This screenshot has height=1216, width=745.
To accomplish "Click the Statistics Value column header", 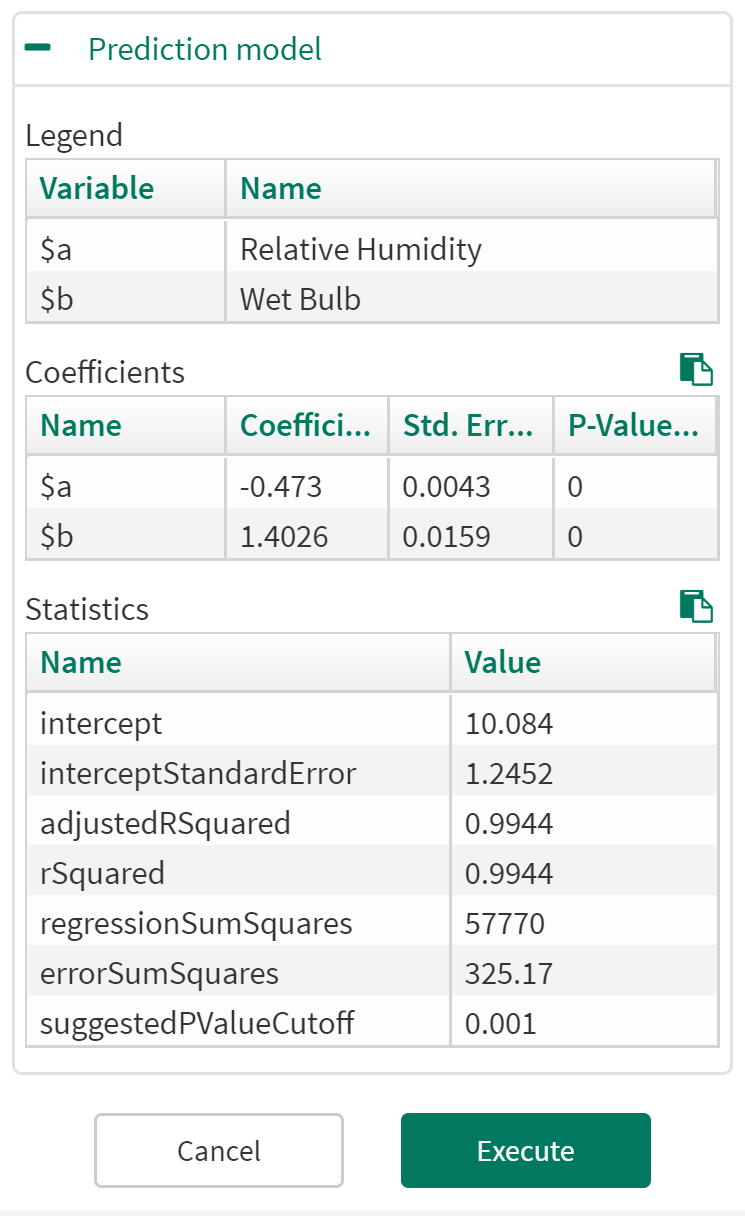I will [503, 662].
